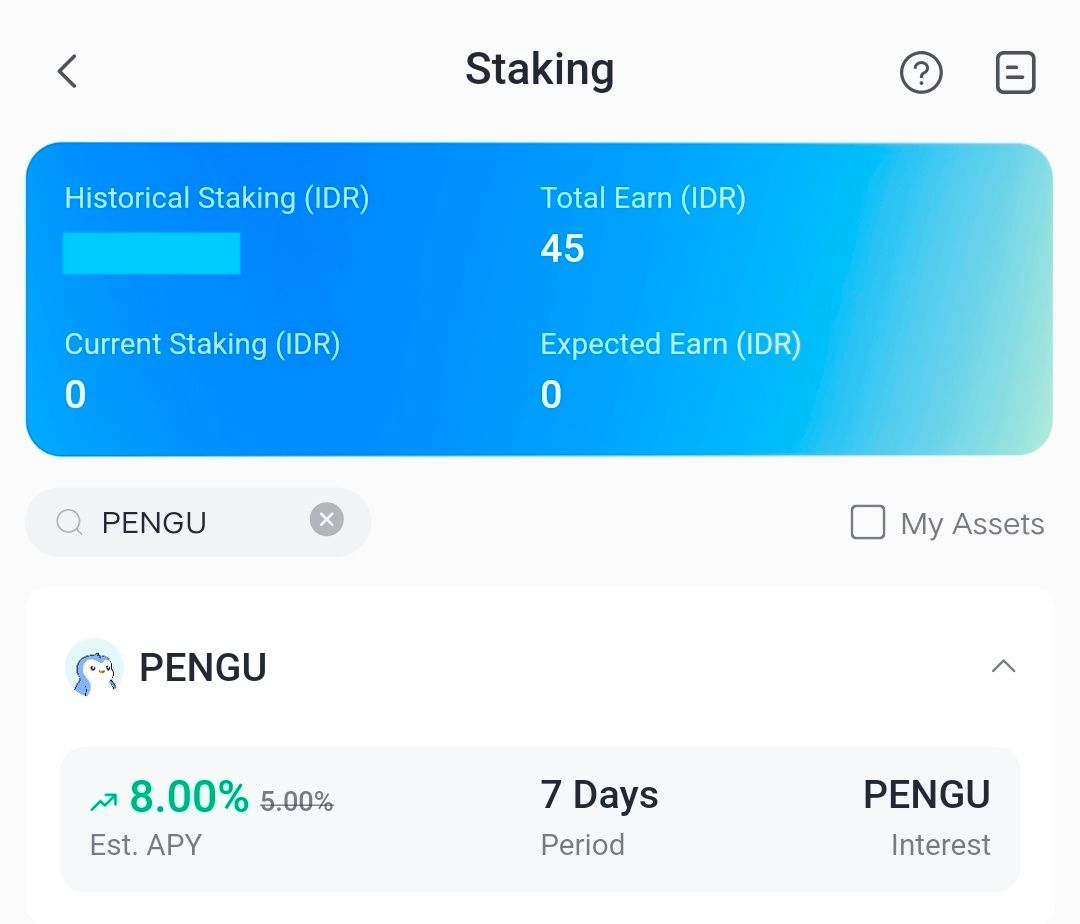Click the Total Earn value 45
The height and width of the screenshot is (924, 1080).
[x=561, y=249]
